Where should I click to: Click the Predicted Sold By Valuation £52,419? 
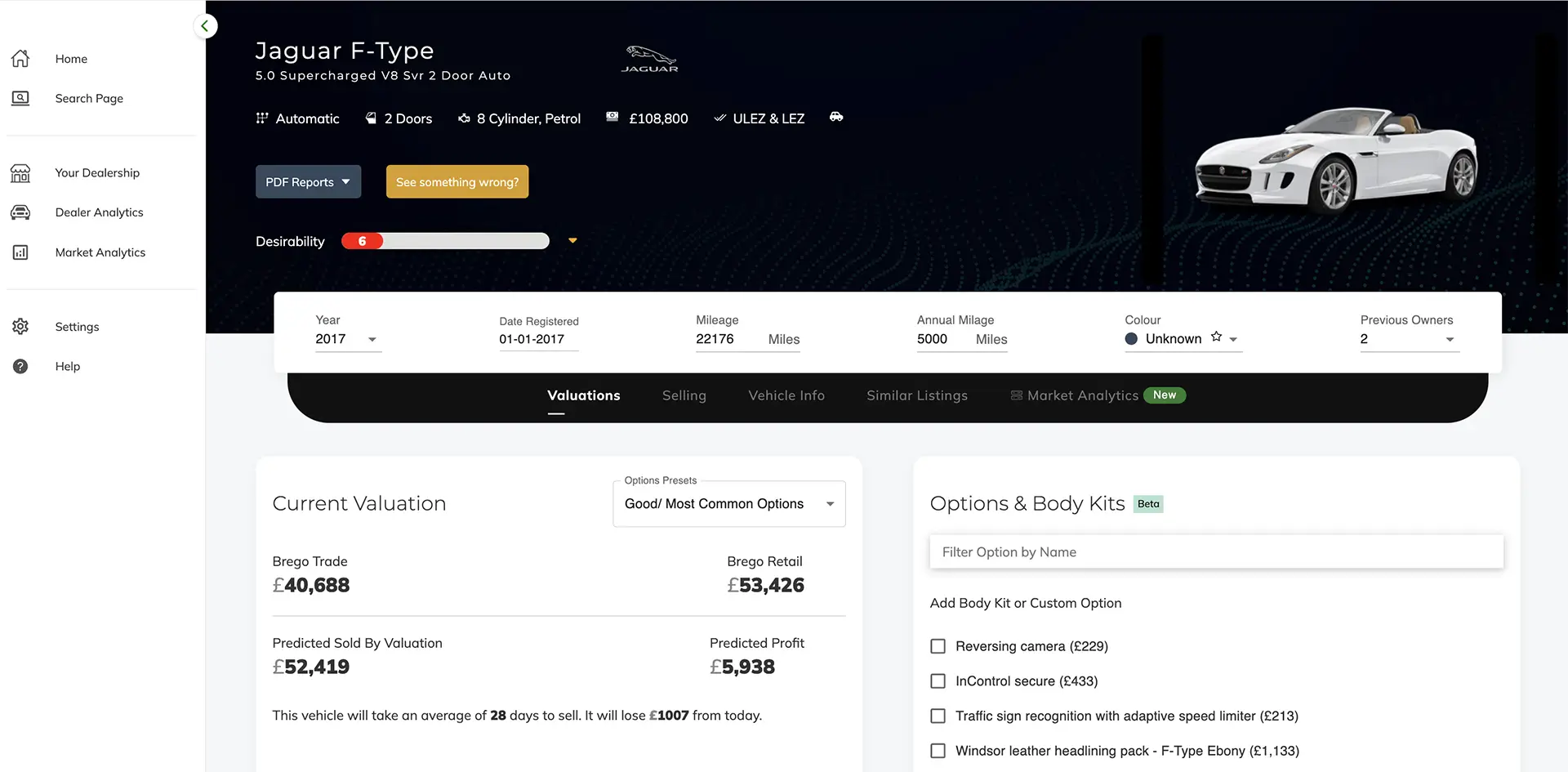311,667
